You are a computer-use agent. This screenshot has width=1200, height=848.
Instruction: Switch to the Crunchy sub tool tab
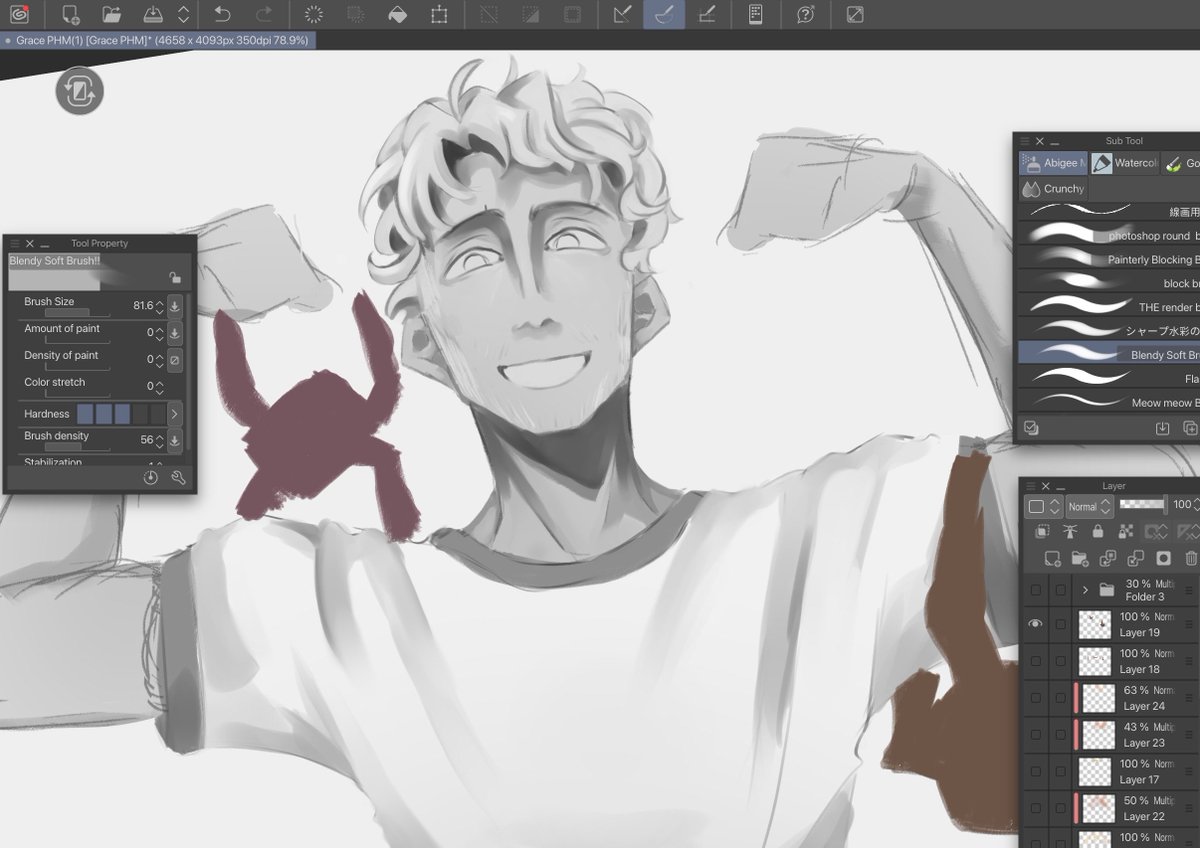[x=1053, y=188]
